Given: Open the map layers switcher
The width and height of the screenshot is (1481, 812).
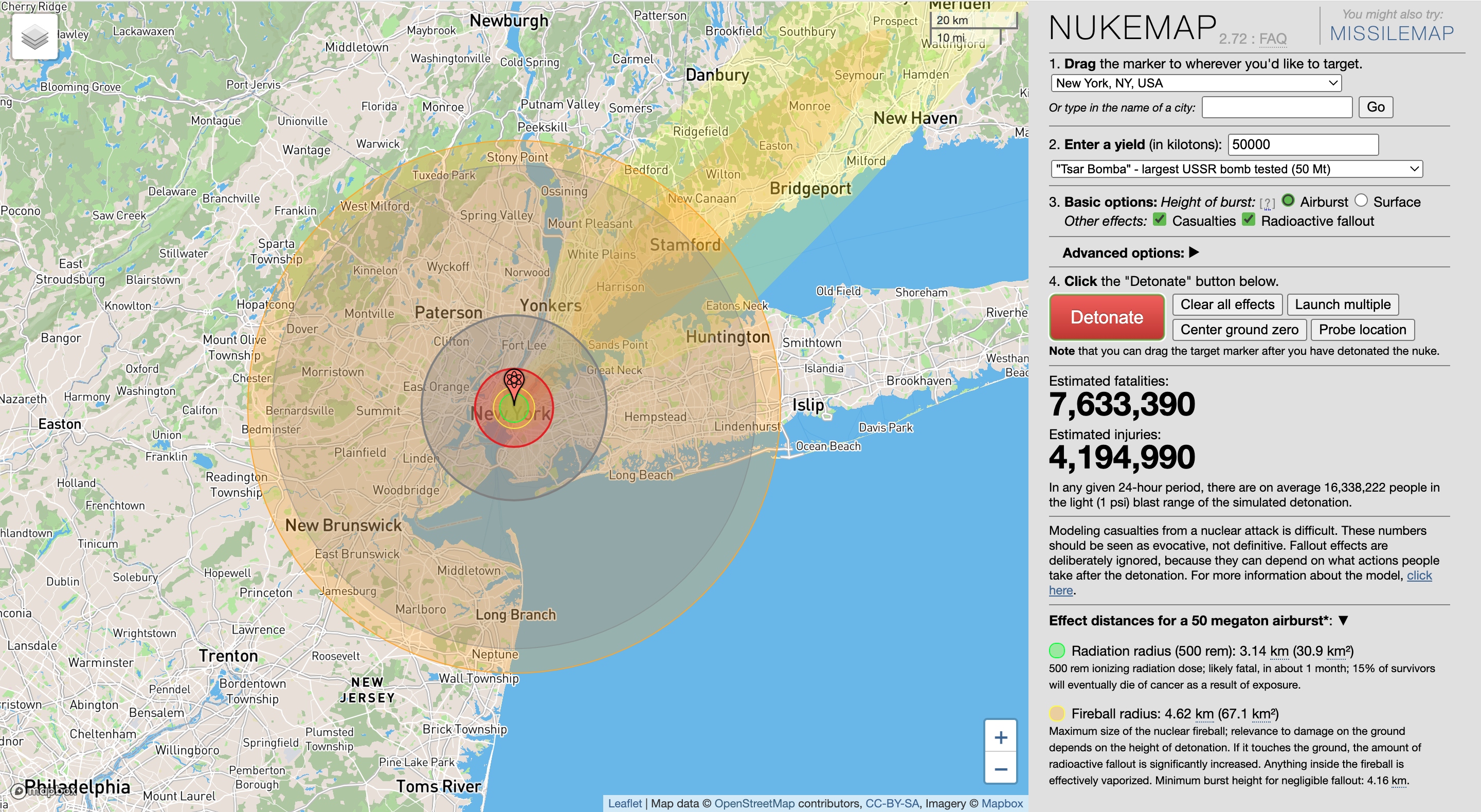Looking at the screenshot, I should pyautogui.click(x=34, y=36).
